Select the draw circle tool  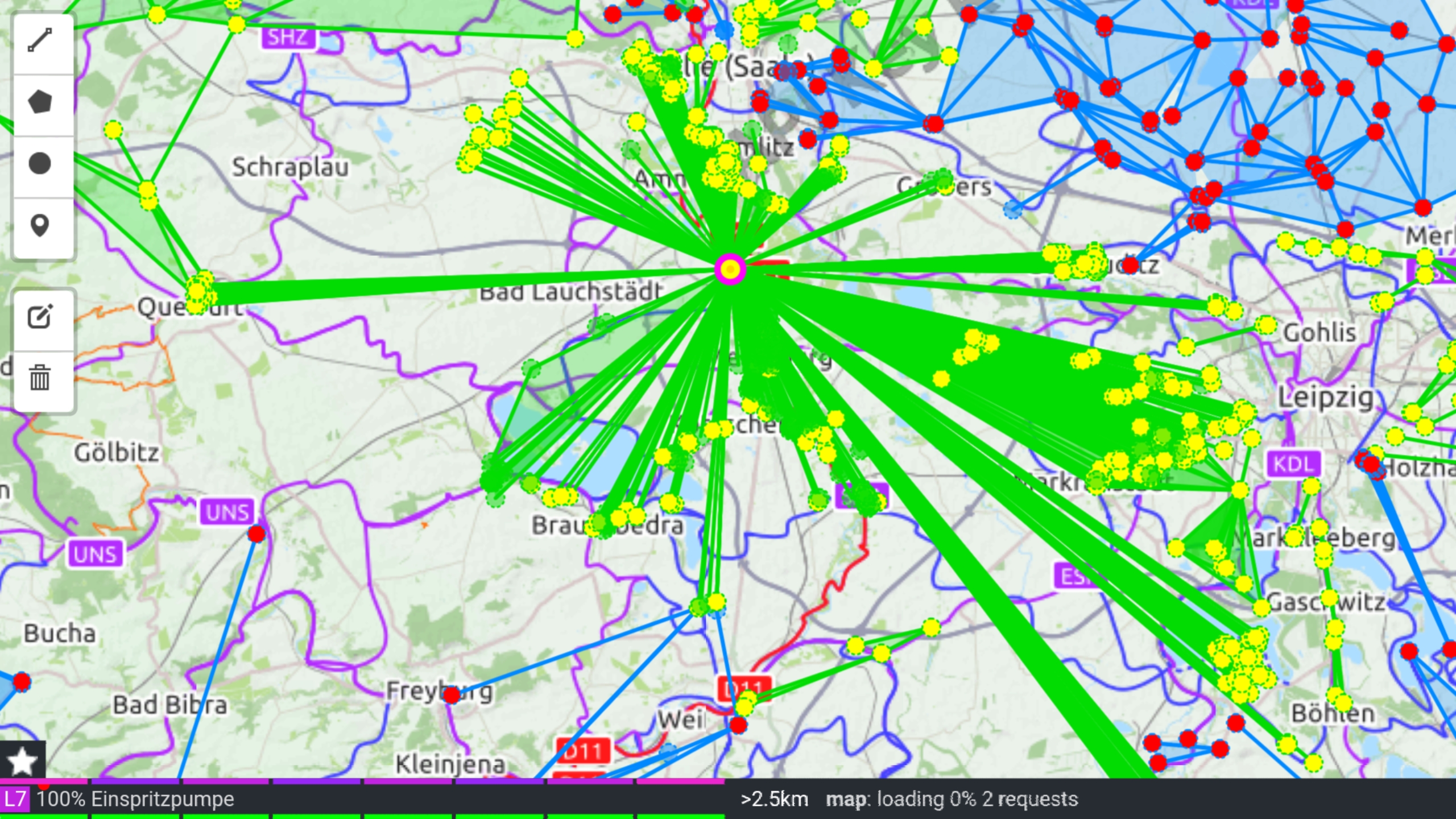40,164
